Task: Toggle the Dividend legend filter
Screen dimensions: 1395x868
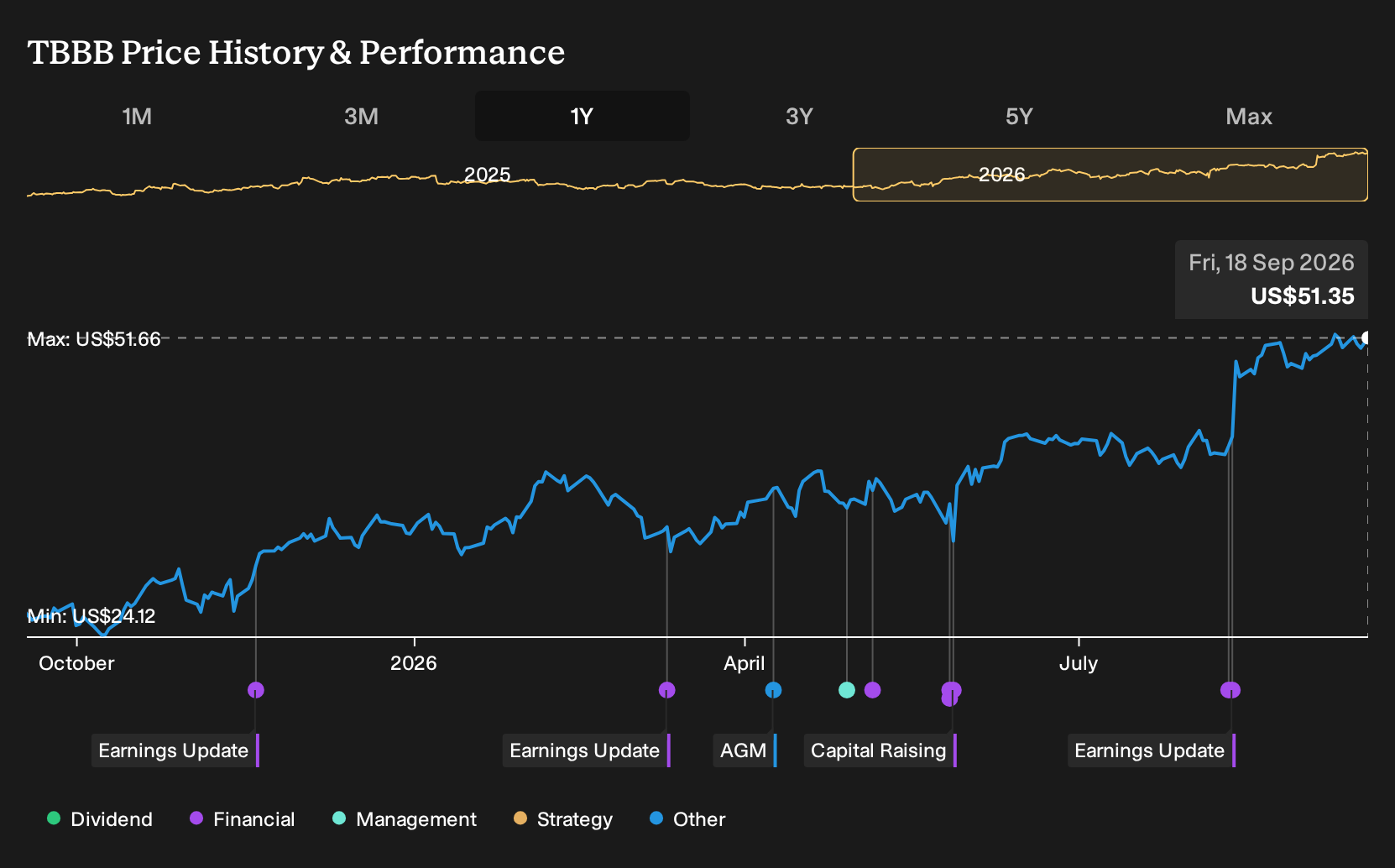Action: click(x=100, y=819)
